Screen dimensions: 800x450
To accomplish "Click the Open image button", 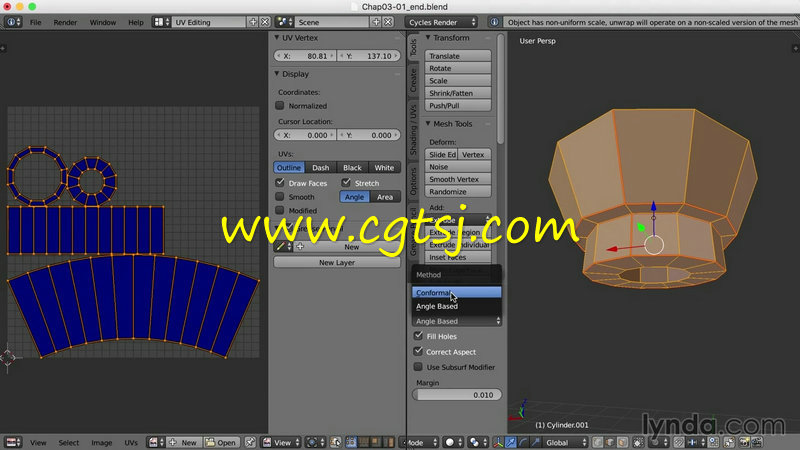I will (222, 442).
